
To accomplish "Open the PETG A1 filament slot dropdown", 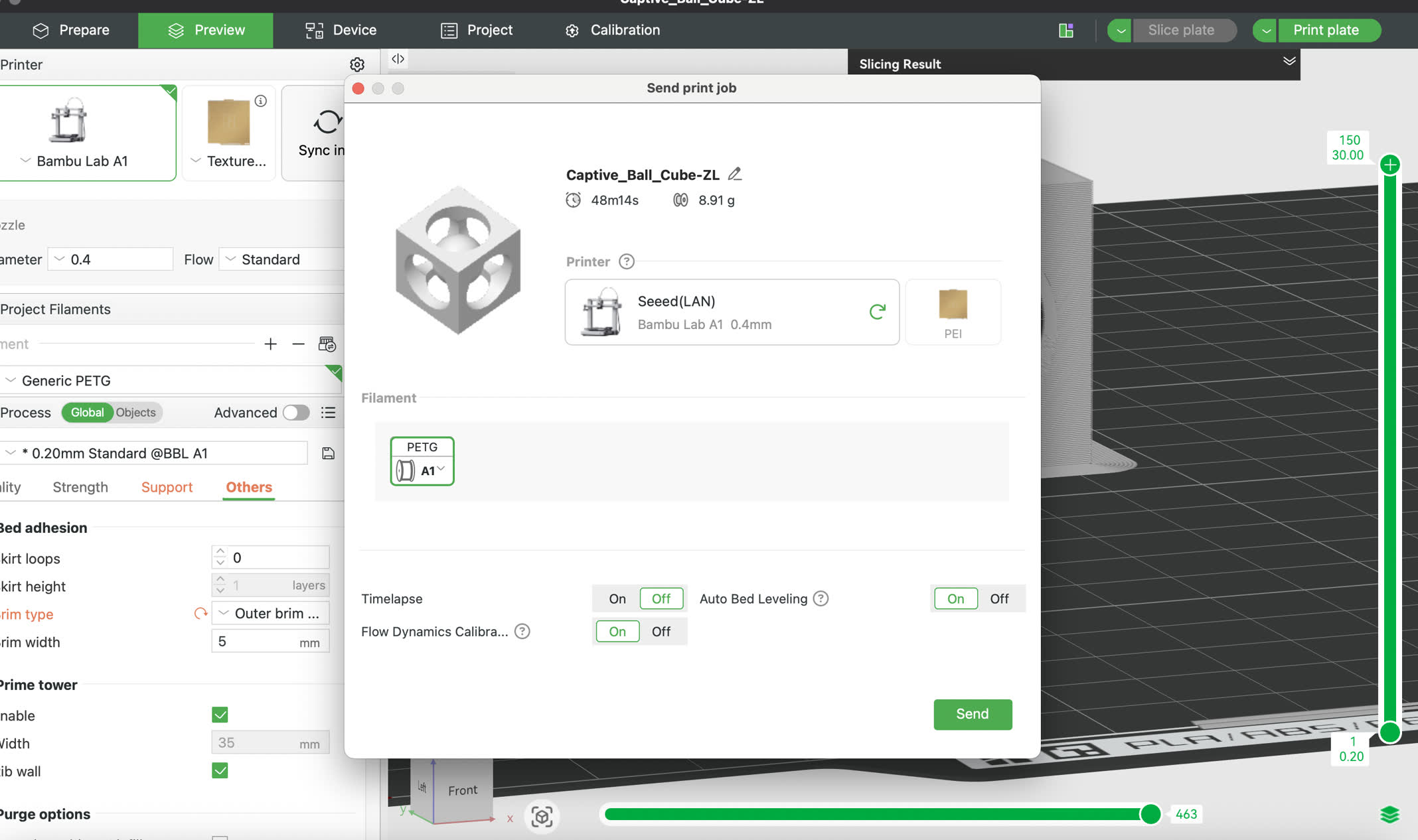I will click(x=422, y=461).
